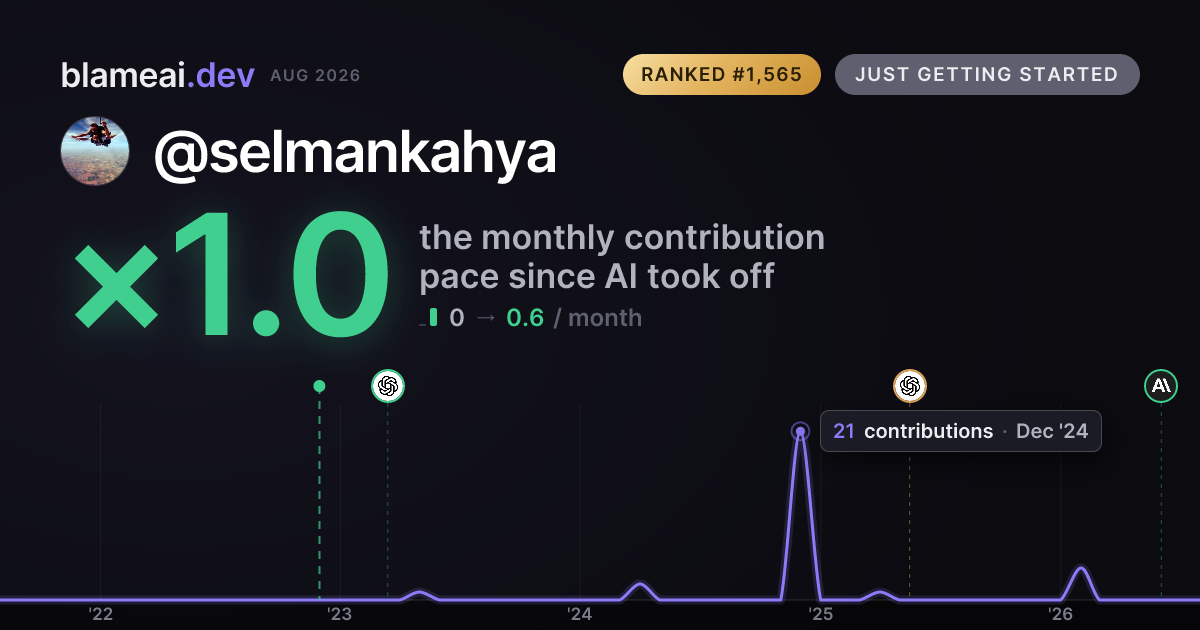Click the first OpenAI logo marker in 2023
This screenshot has width=1200, height=630.
[388, 386]
